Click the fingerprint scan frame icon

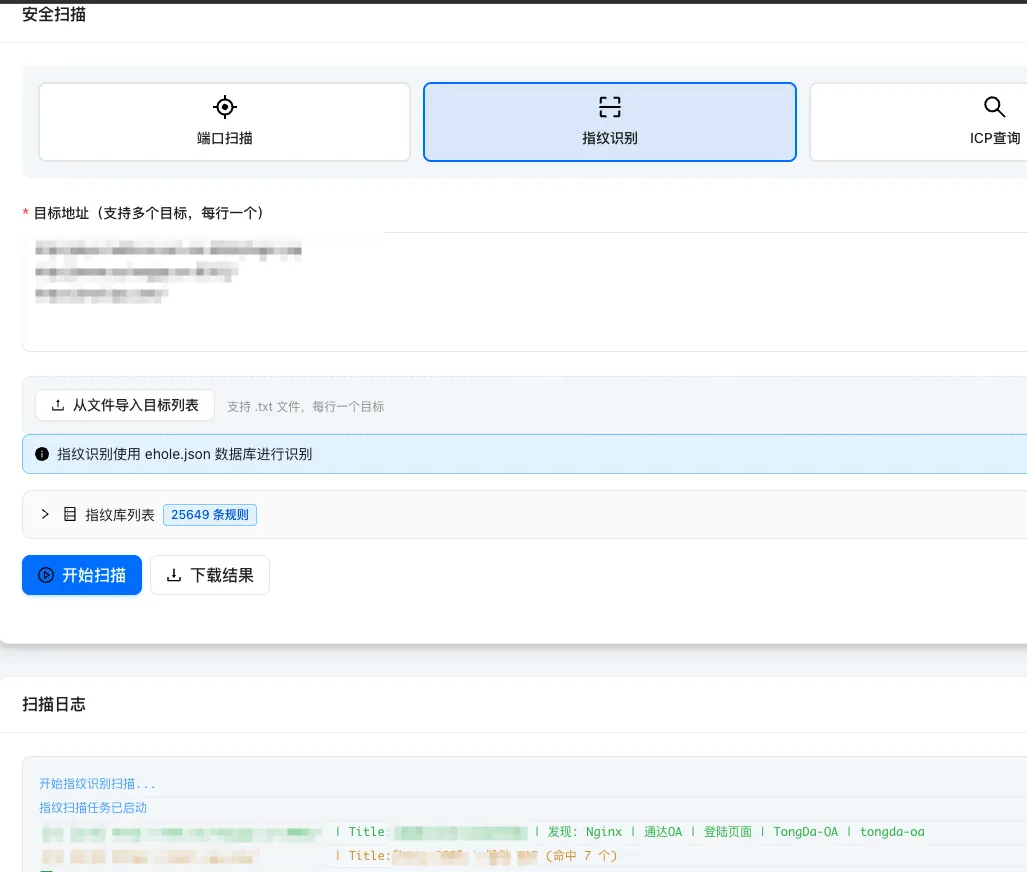(610, 107)
